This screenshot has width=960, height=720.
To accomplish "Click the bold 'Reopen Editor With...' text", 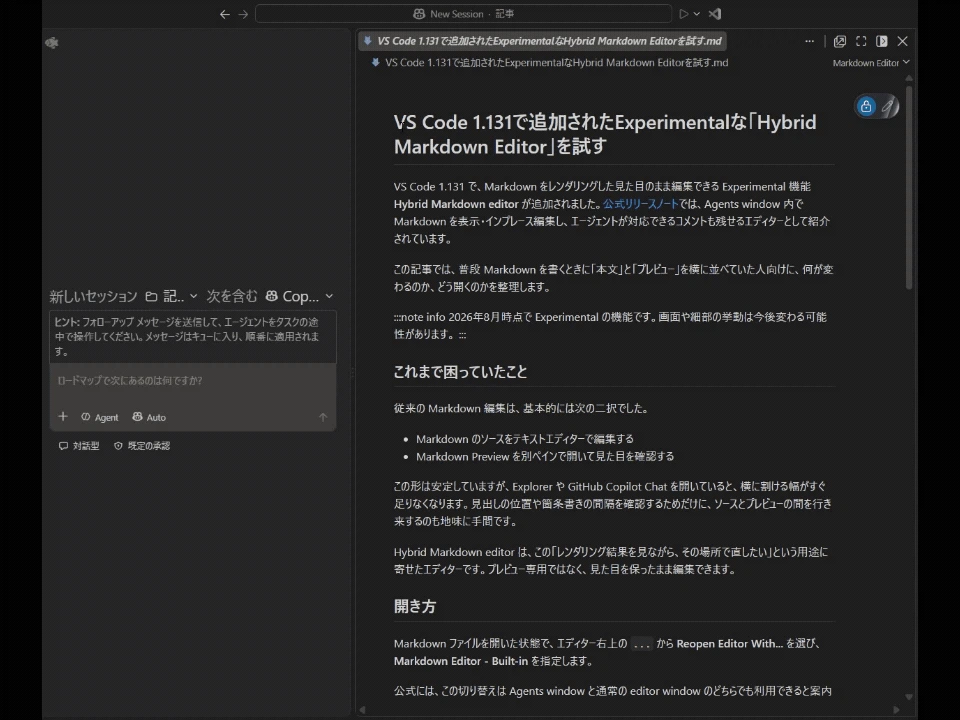I will [729, 643].
